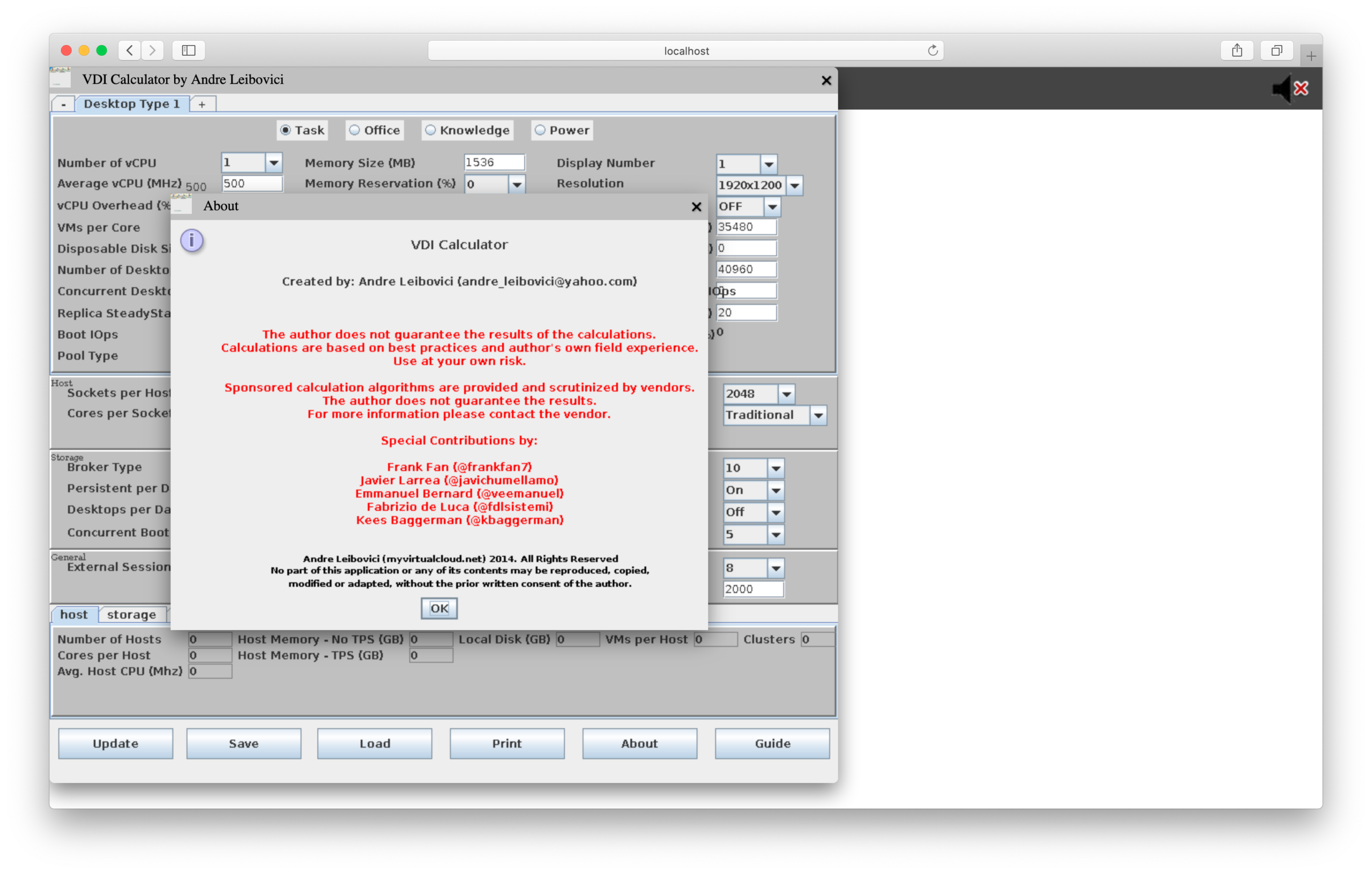This screenshot has height=874, width=1372.
Task: Select the Power desktop profile
Action: [x=562, y=130]
